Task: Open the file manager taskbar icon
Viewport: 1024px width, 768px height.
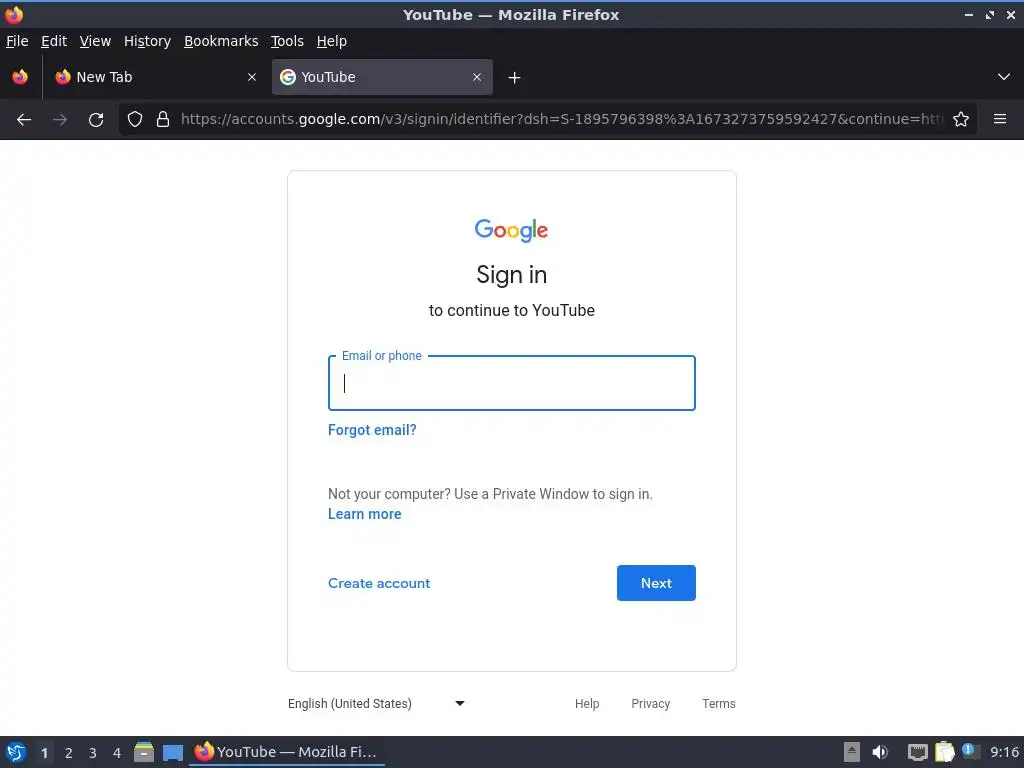Action: point(144,752)
